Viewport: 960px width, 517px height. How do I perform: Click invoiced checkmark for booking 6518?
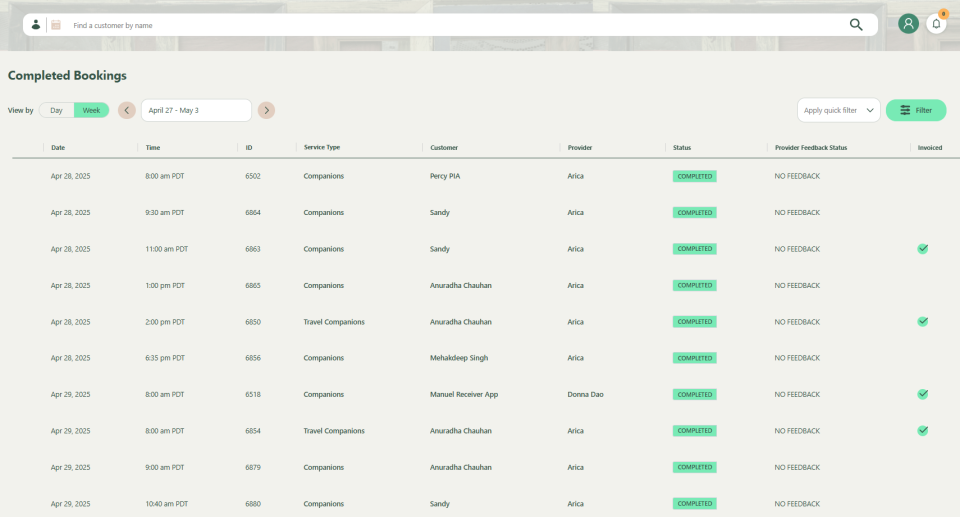point(923,394)
